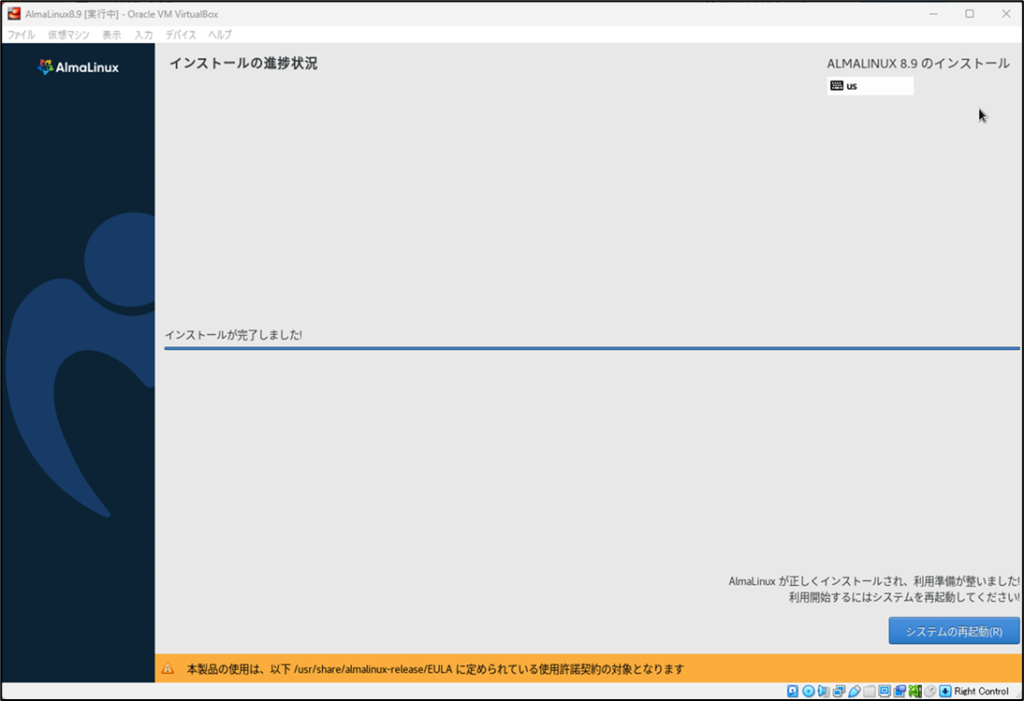Click the hard disk activity indicator icon
Screen dimensions: 1024x701
pyautogui.click(x=792, y=691)
